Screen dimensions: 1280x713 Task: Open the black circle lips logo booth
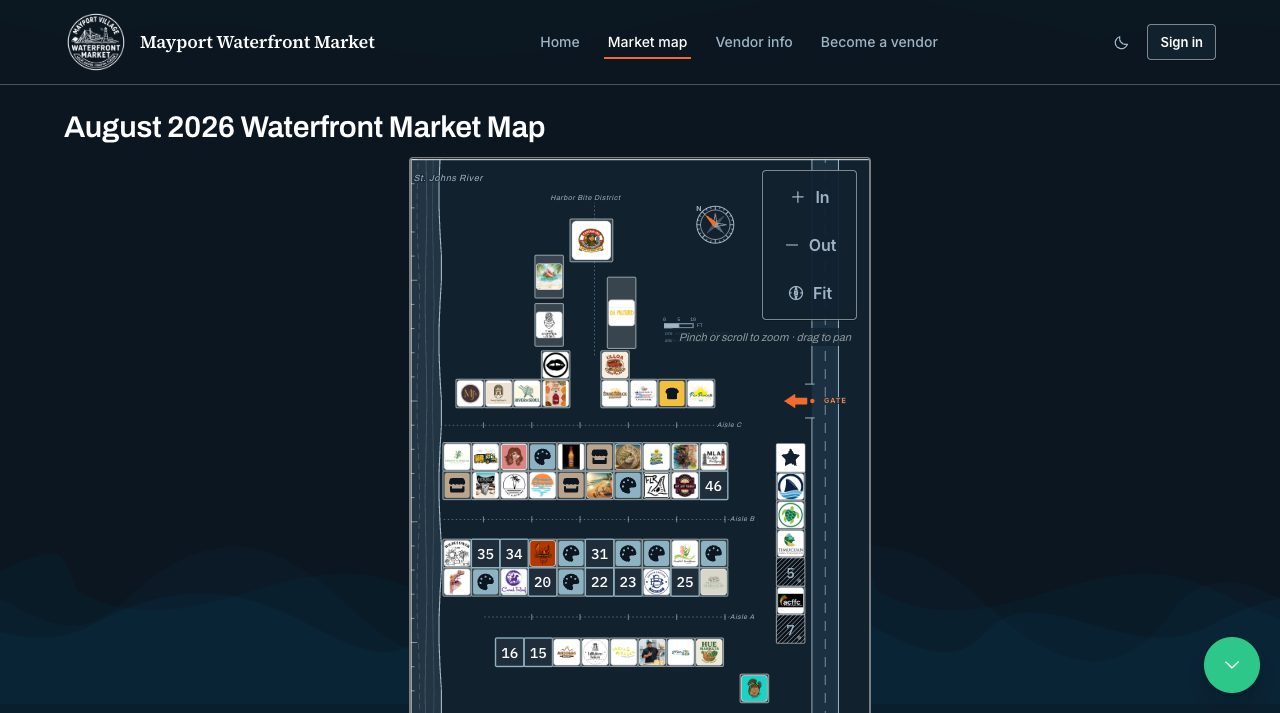tap(556, 365)
